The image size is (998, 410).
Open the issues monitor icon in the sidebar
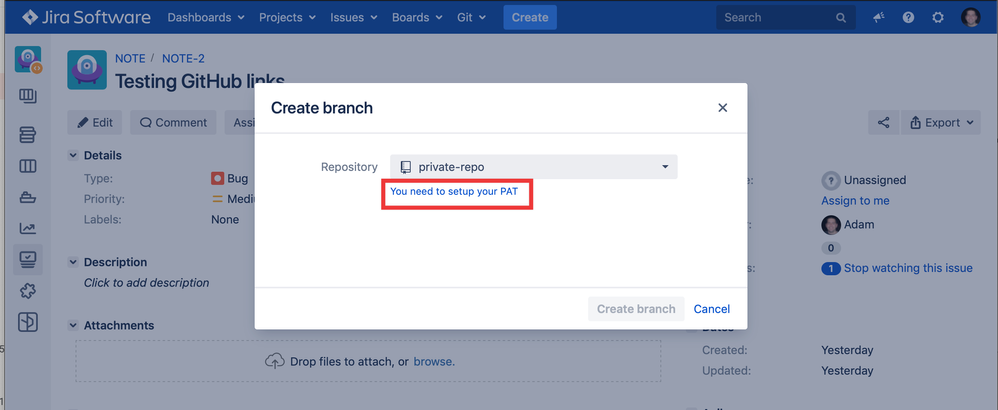pyautogui.click(x=27, y=260)
